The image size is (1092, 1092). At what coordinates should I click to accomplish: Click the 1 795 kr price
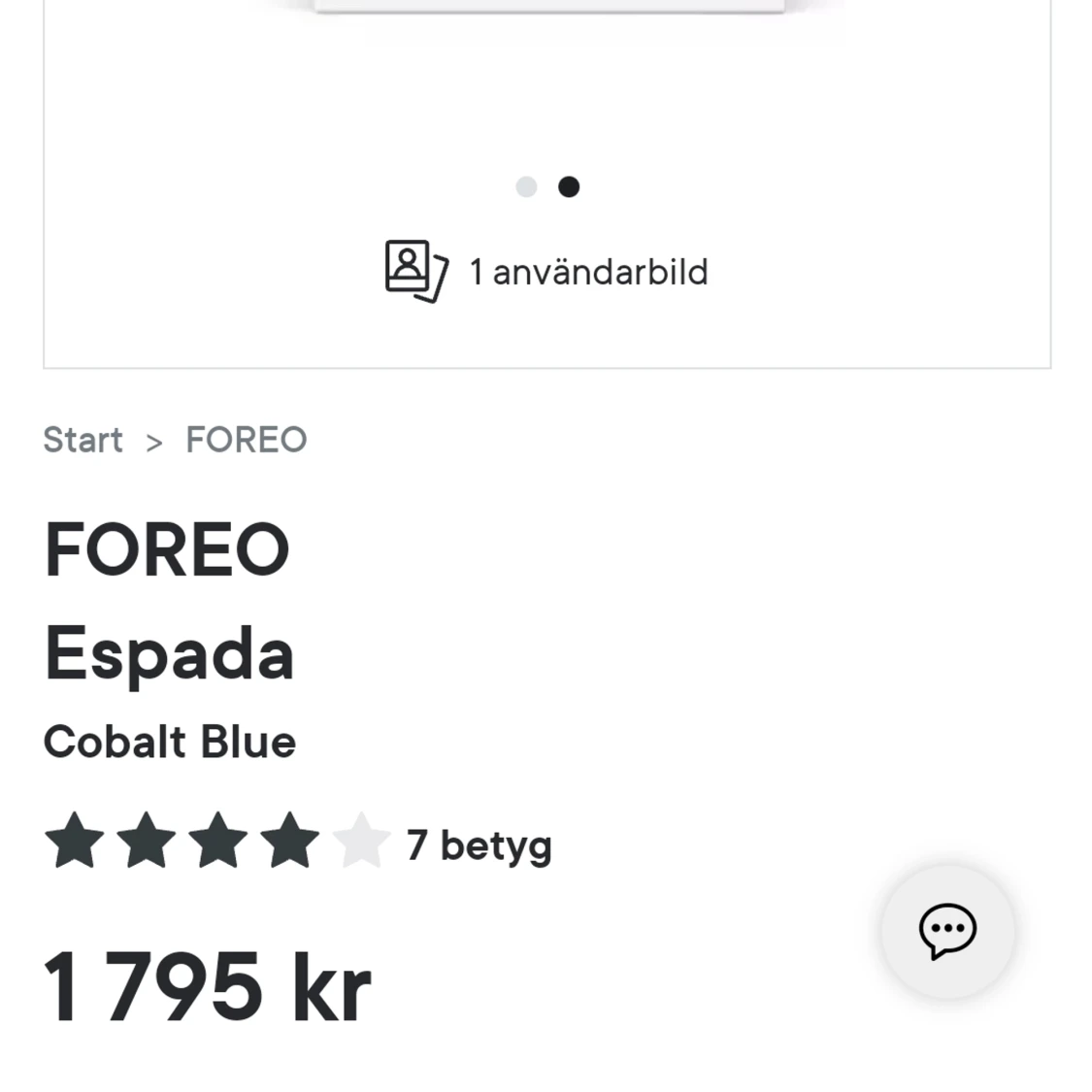[x=208, y=986]
